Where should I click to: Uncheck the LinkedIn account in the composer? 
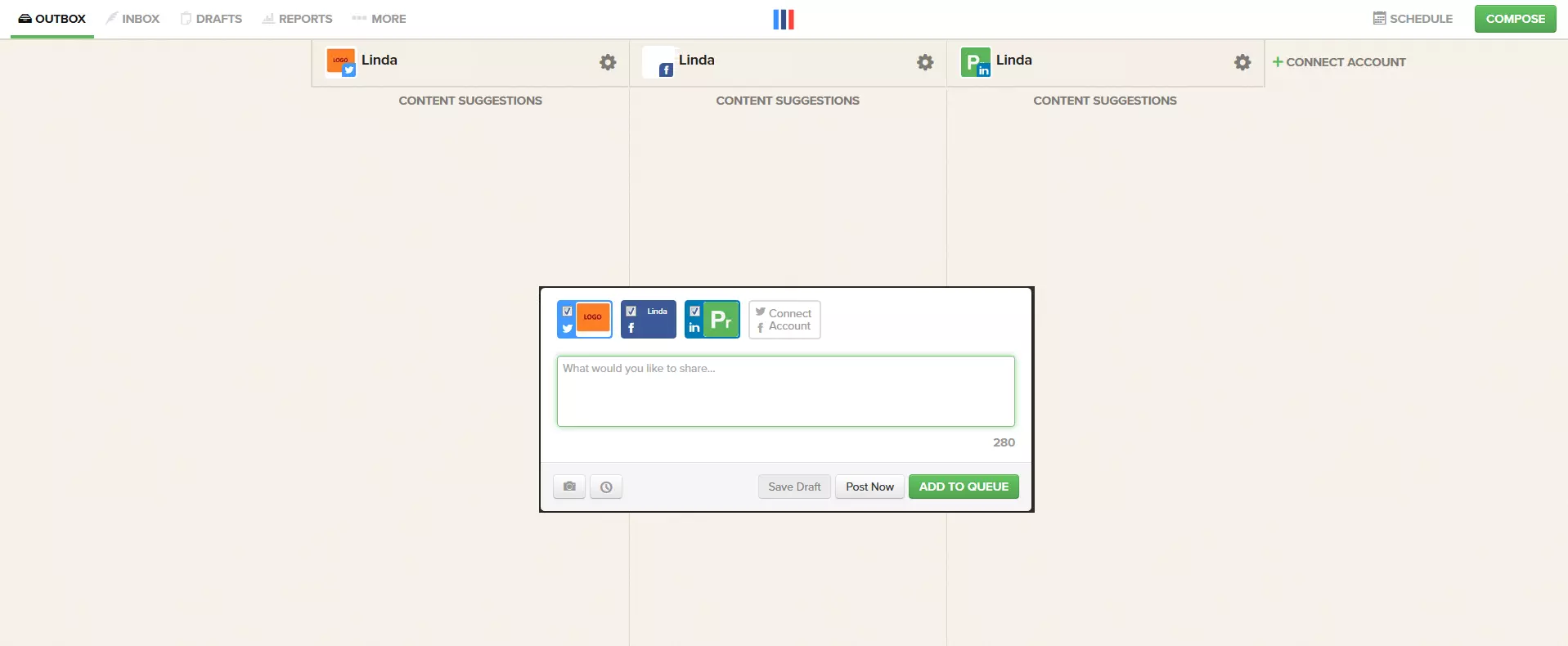click(694, 312)
